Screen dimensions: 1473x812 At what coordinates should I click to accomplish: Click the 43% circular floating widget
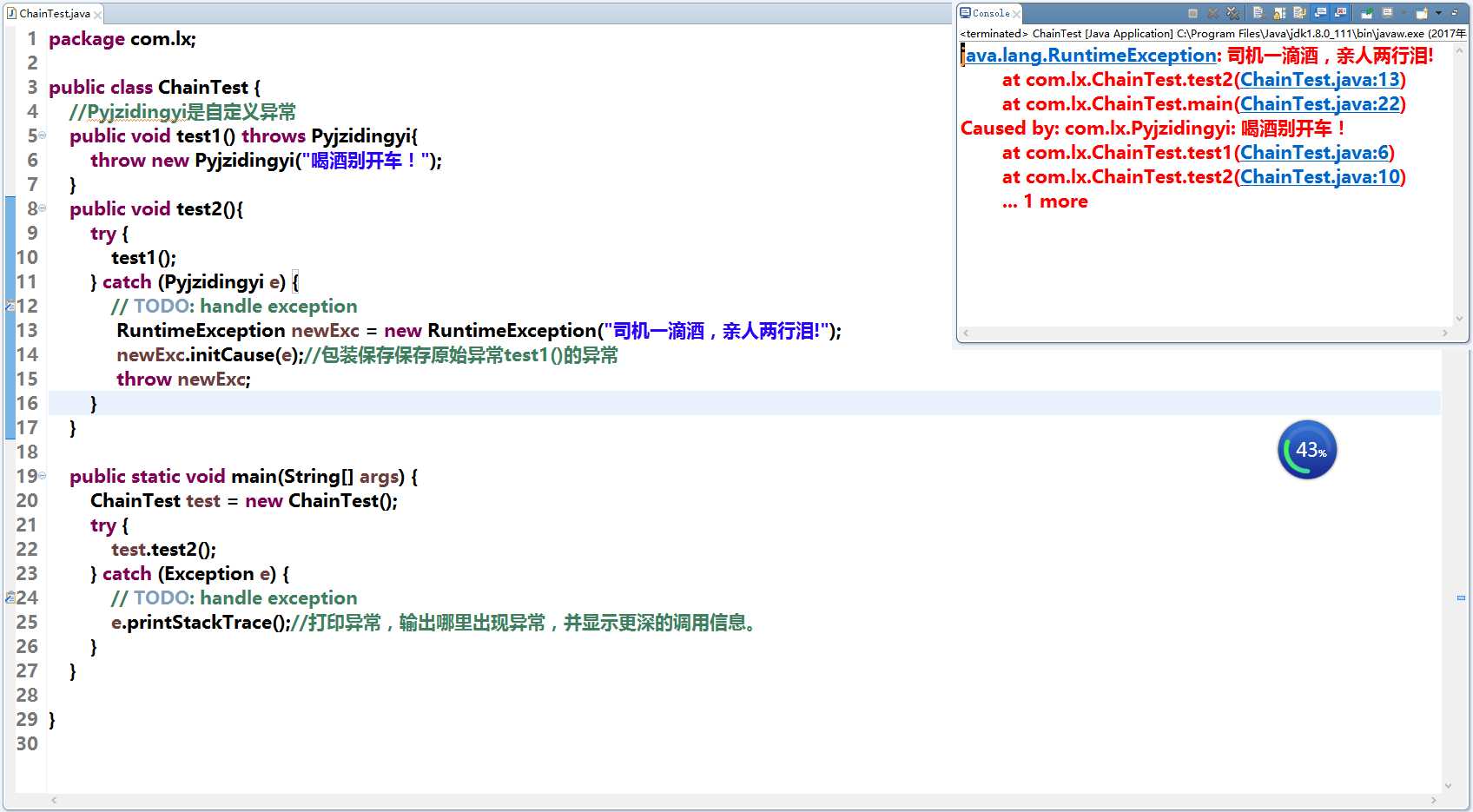click(x=1307, y=450)
